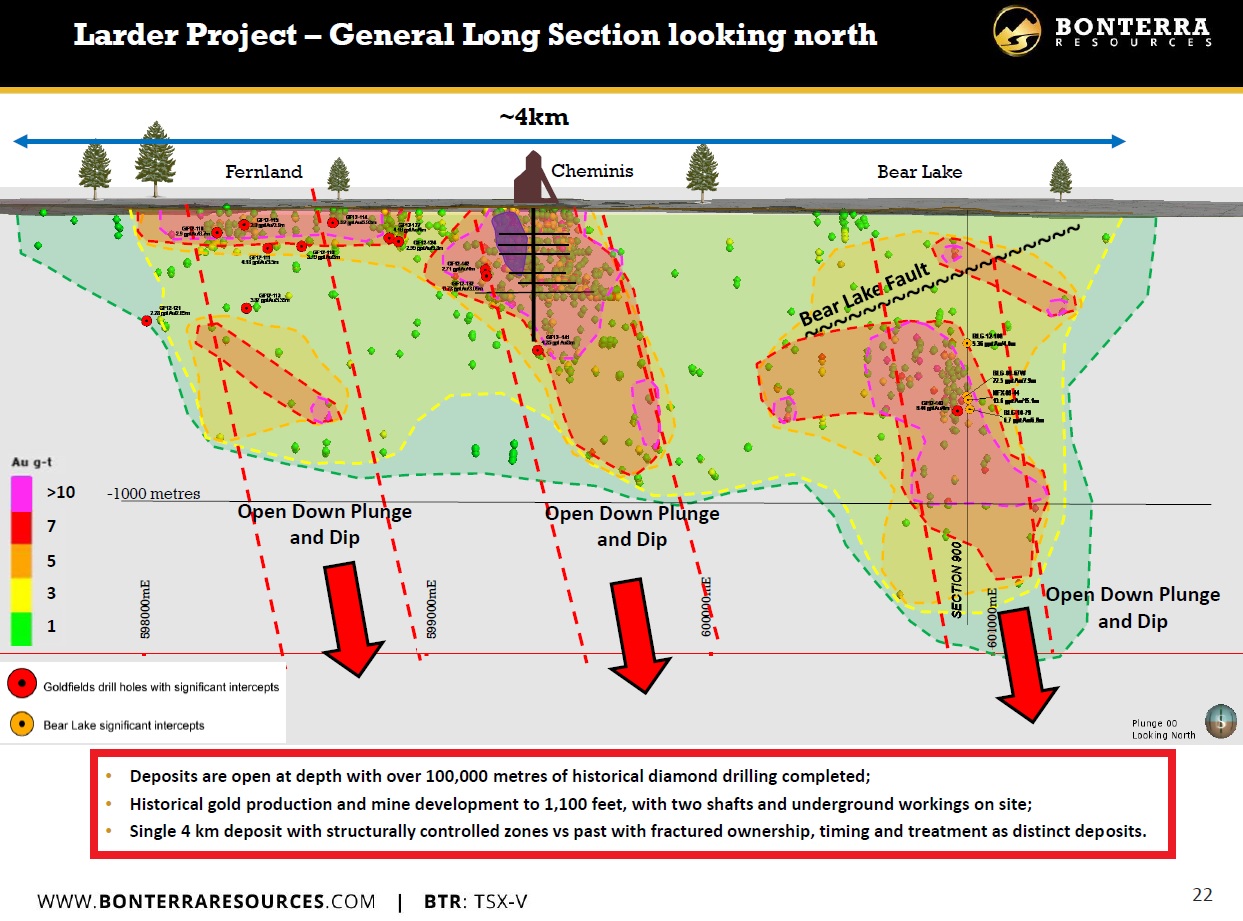Click the Fernland zone label
The image size is (1243, 921).
(x=264, y=172)
